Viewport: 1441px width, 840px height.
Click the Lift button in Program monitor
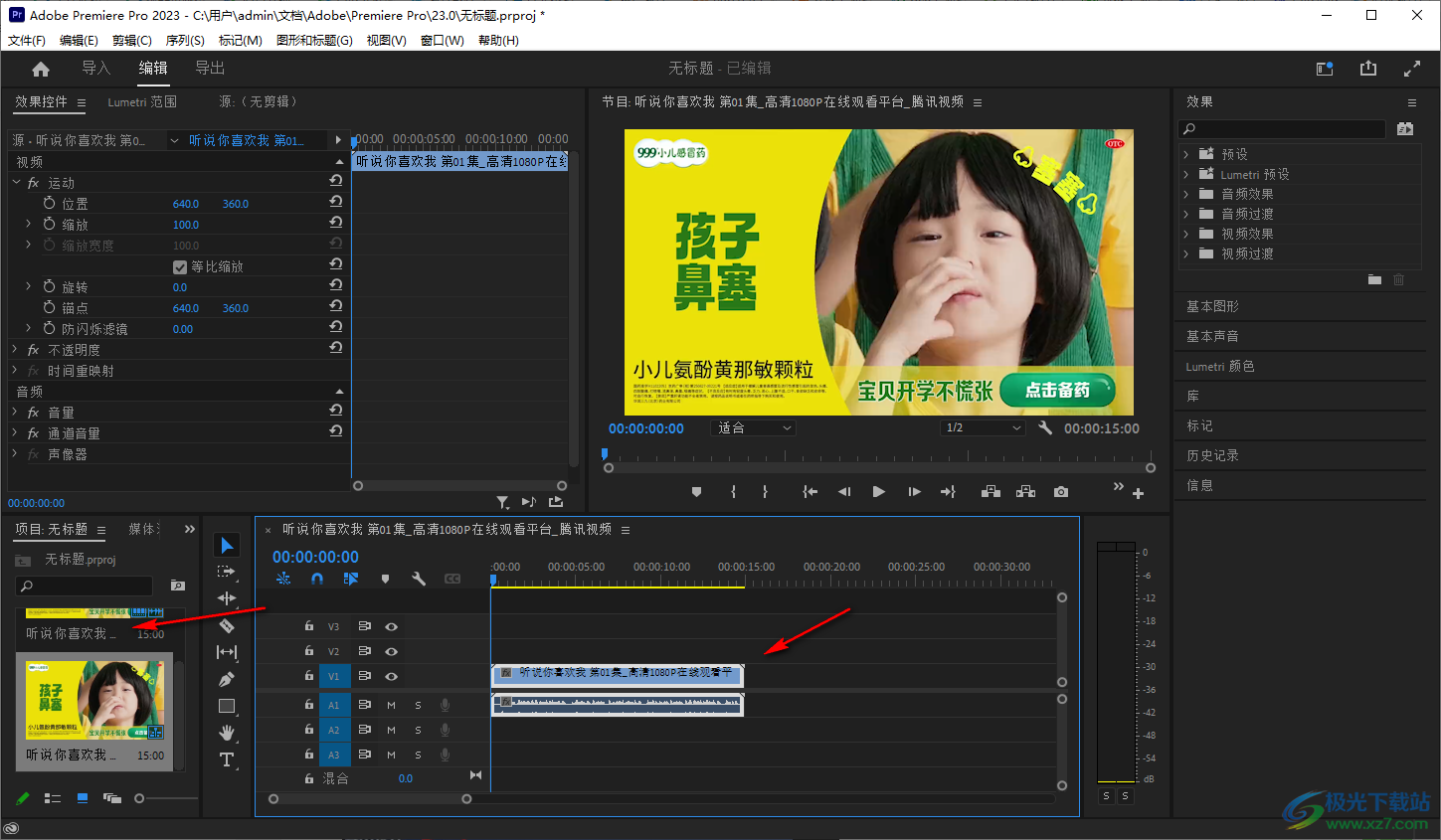(991, 492)
